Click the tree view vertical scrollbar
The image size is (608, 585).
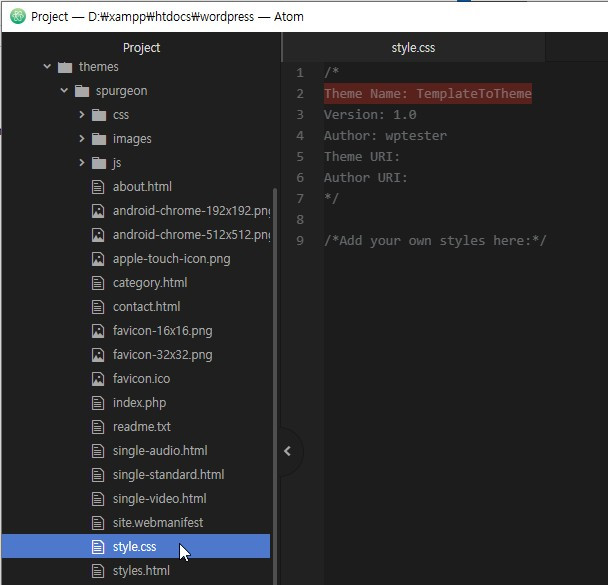275,386
